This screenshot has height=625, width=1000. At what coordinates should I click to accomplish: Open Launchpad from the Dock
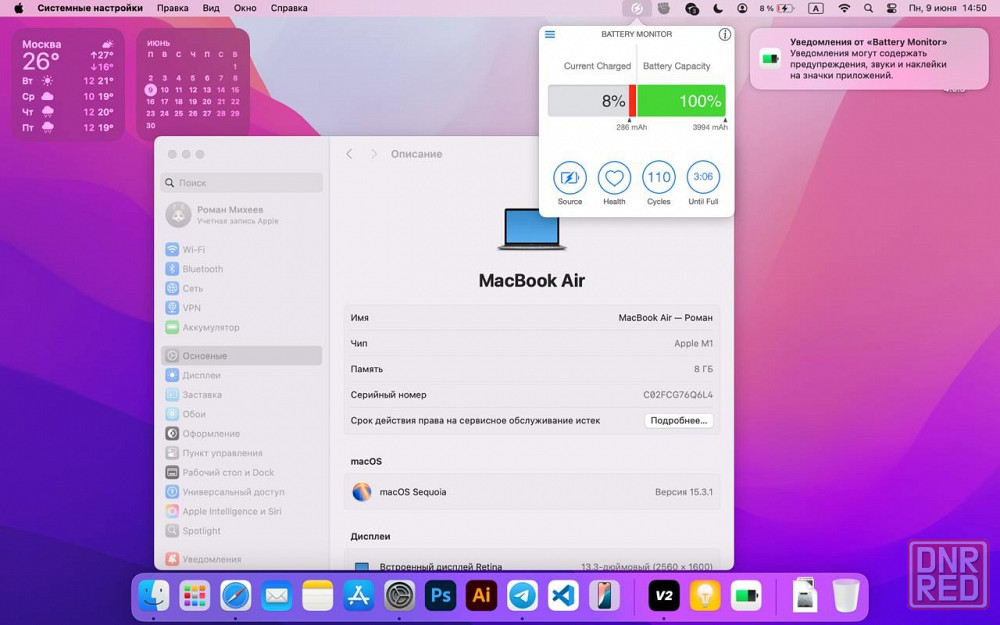click(195, 596)
